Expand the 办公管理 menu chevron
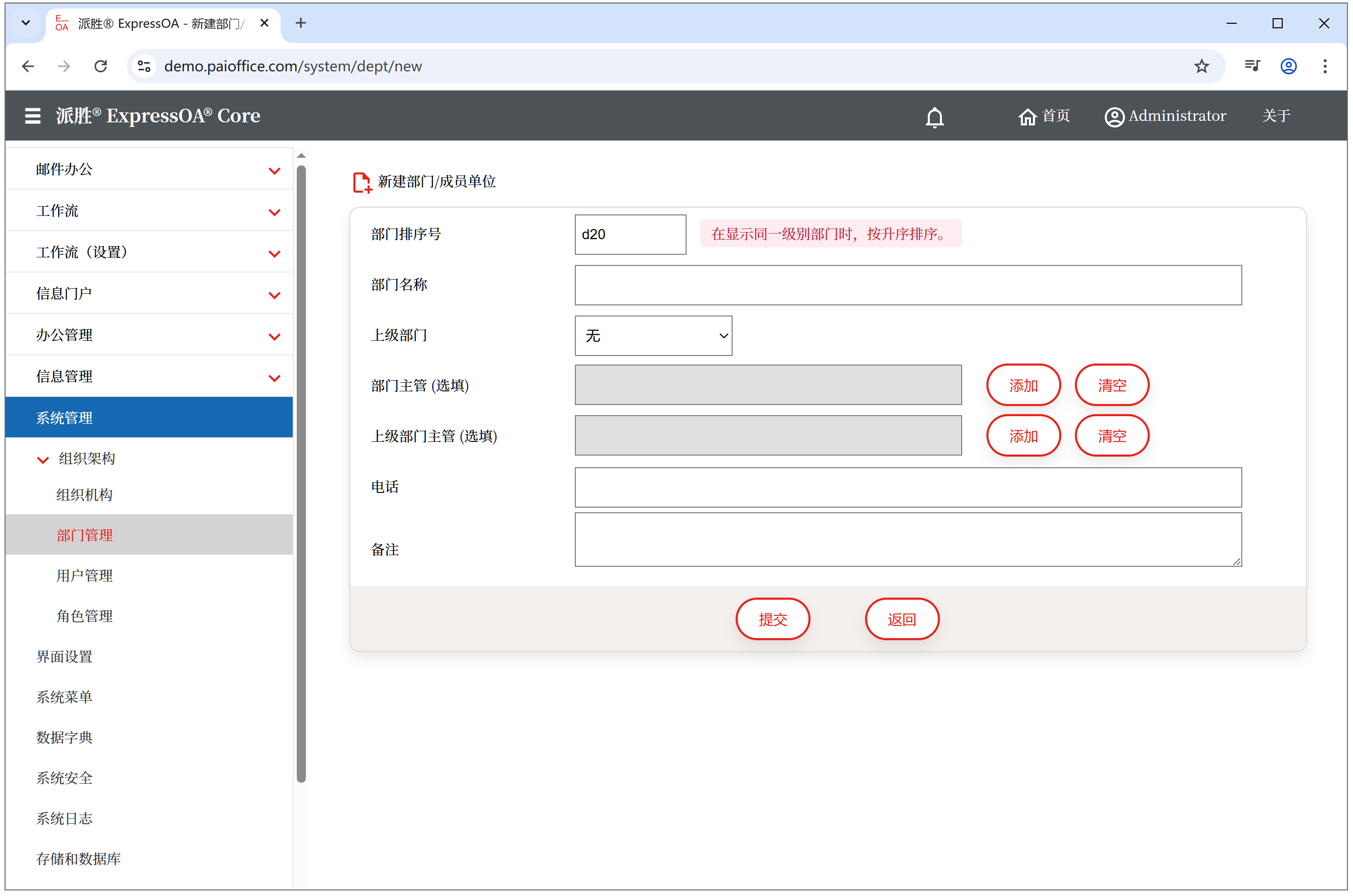Screen dimensions: 1353x896 click(x=274, y=337)
